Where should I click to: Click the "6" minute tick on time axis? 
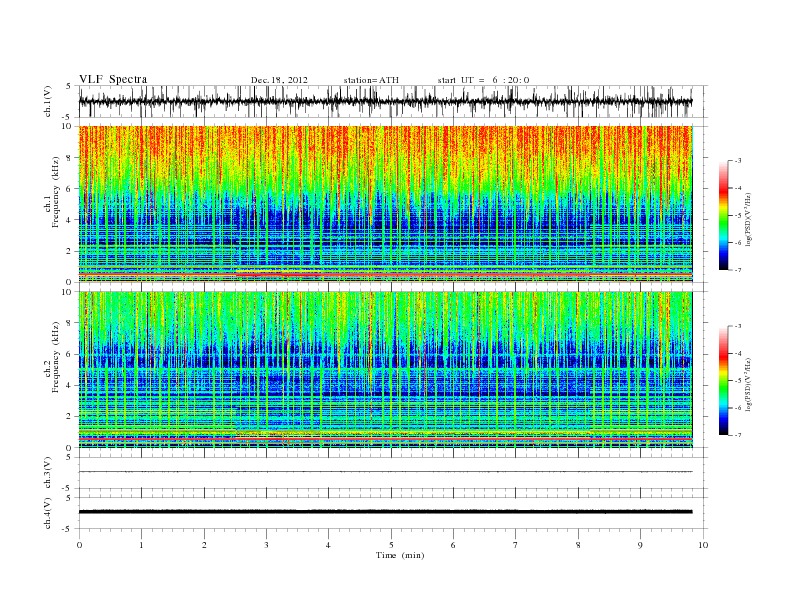pos(453,545)
